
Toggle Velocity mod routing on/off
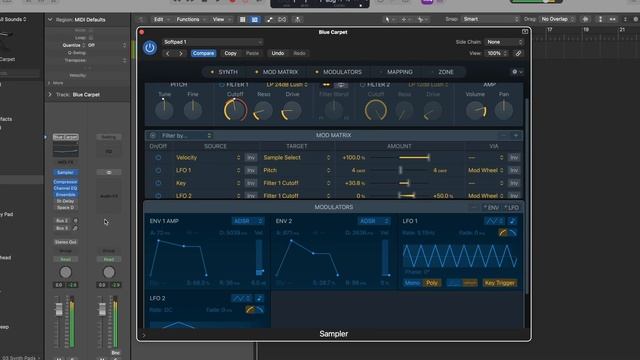click(158, 158)
